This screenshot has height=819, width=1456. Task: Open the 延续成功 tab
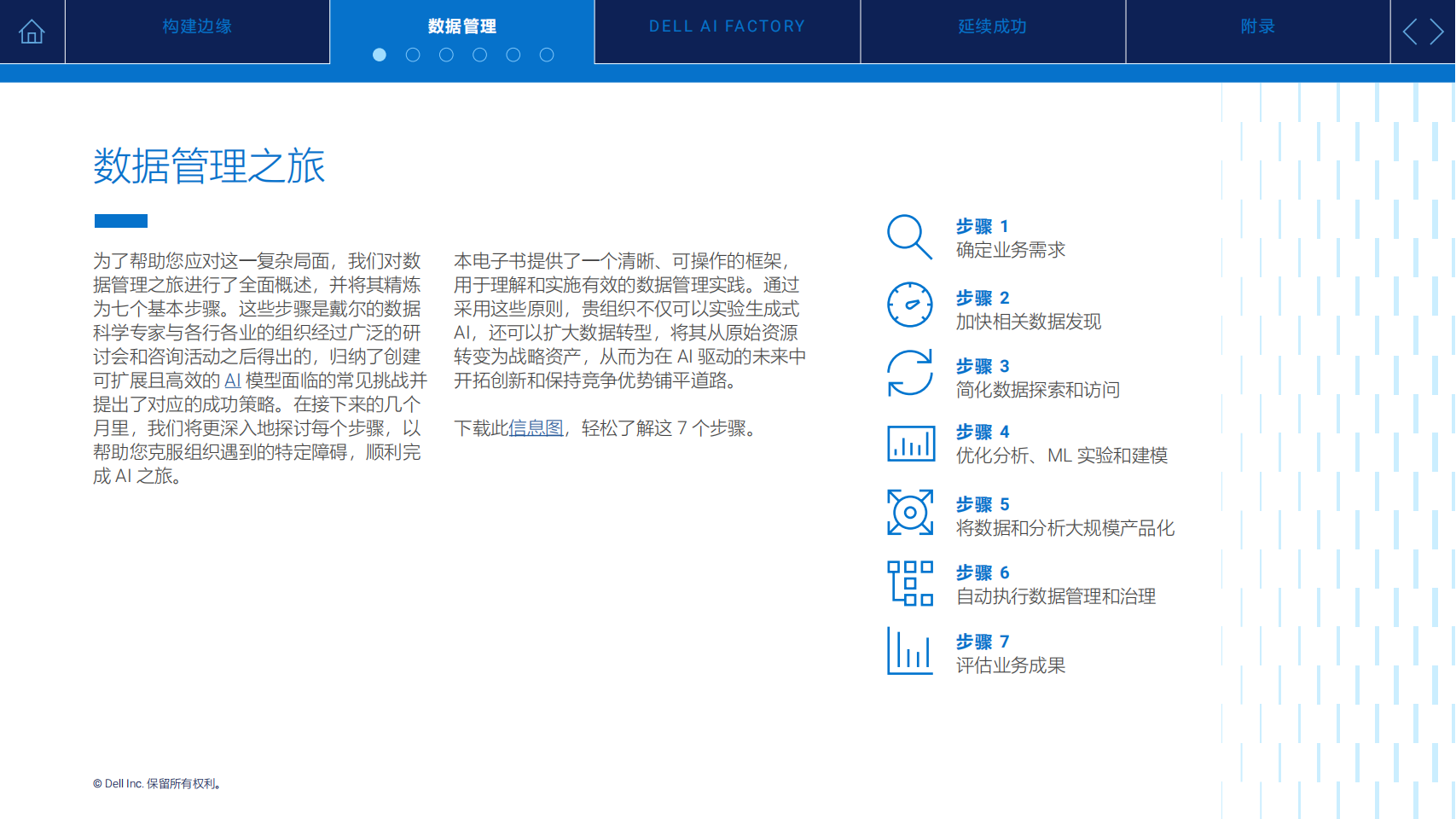992,26
